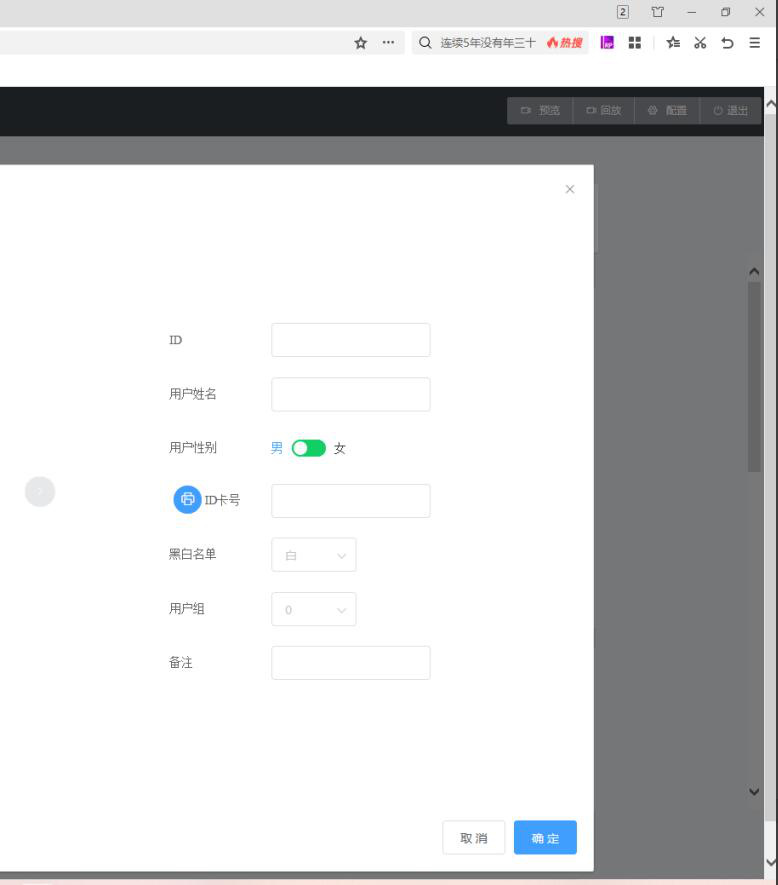Switch to the 预览 preview tab

pos(540,111)
